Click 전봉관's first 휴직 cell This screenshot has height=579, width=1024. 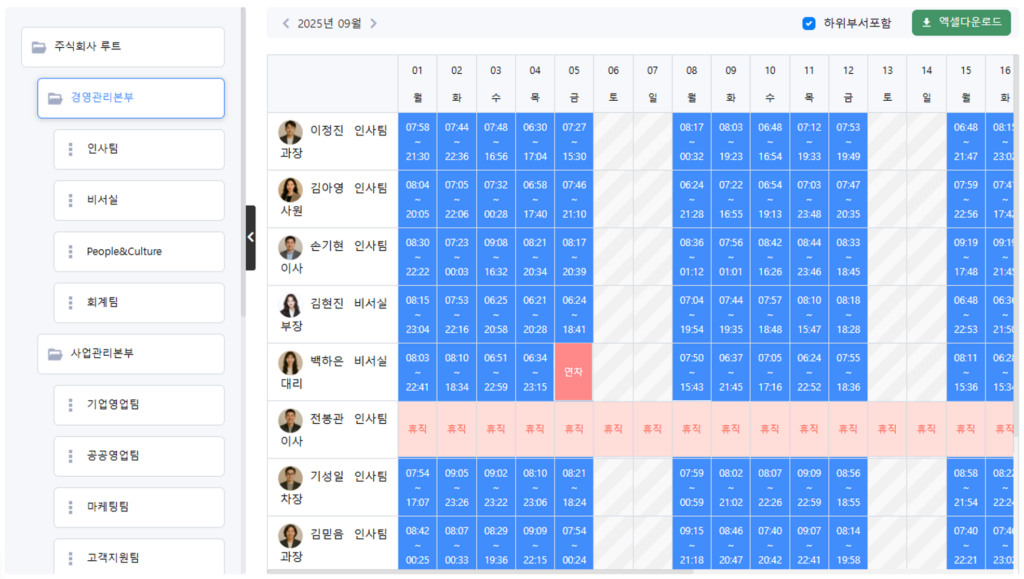point(417,429)
